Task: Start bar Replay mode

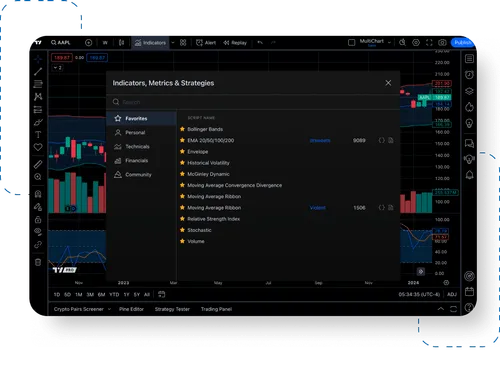Action: pos(235,43)
